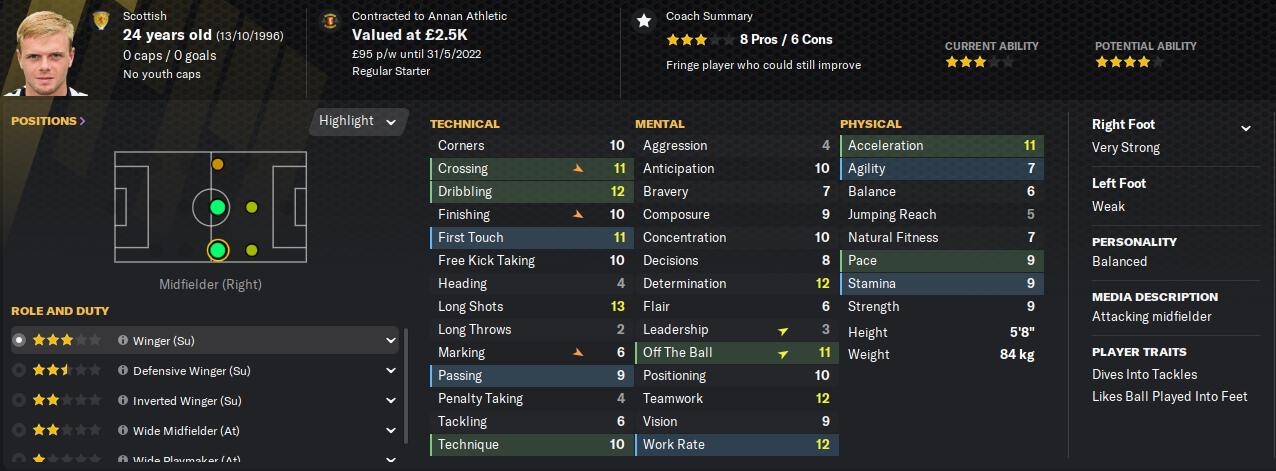
Task: Expand the Winger (Su) role chevron
Action: [x=391, y=341]
